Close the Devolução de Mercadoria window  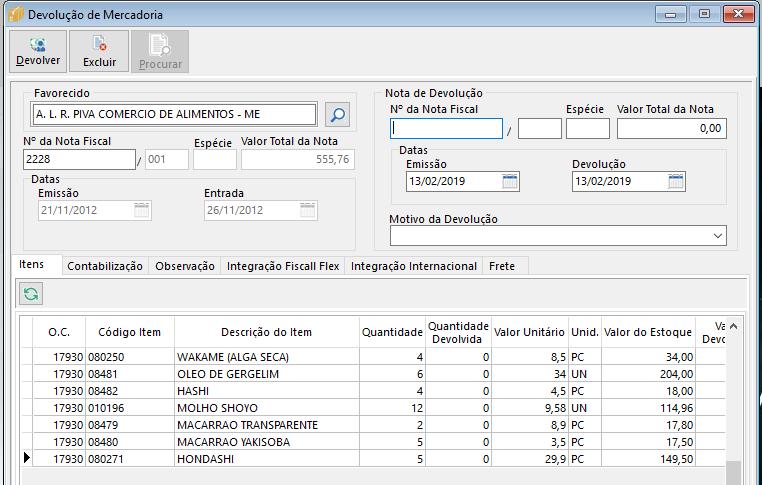(x=739, y=14)
